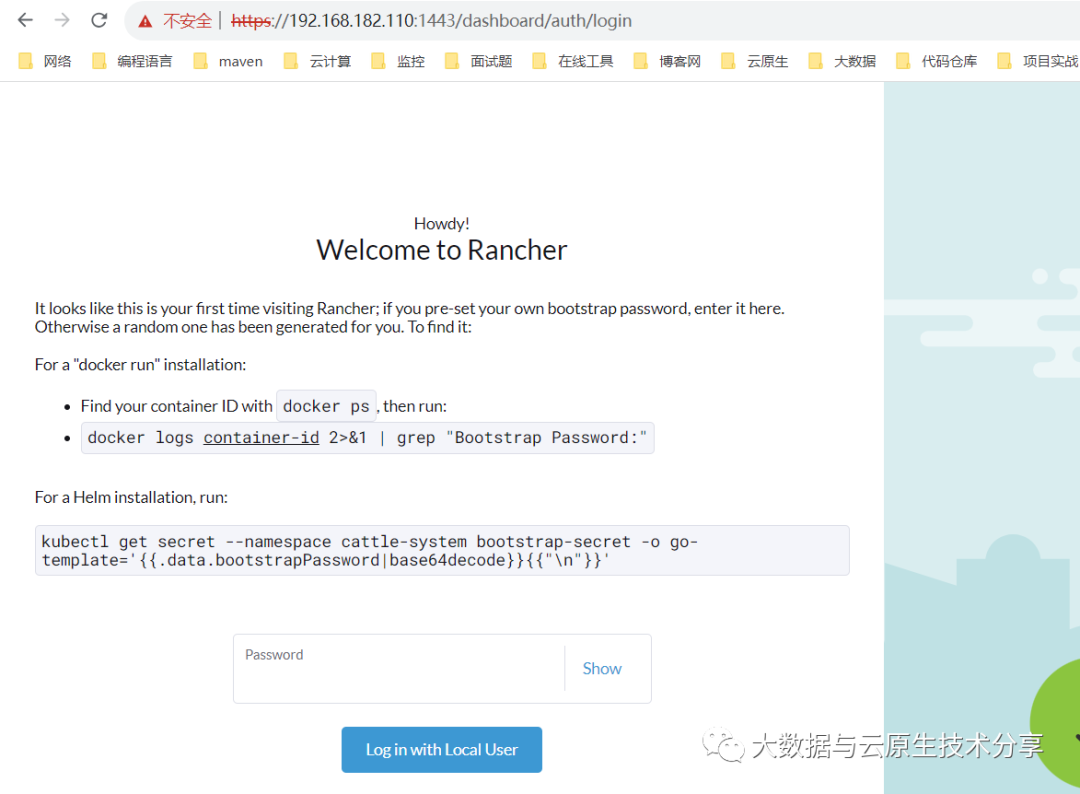The width and height of the screenshot is (1080, 794).
Task: Open the 博客网 bookmark folder
Action: pyautogui.click(x=667, y=61)
